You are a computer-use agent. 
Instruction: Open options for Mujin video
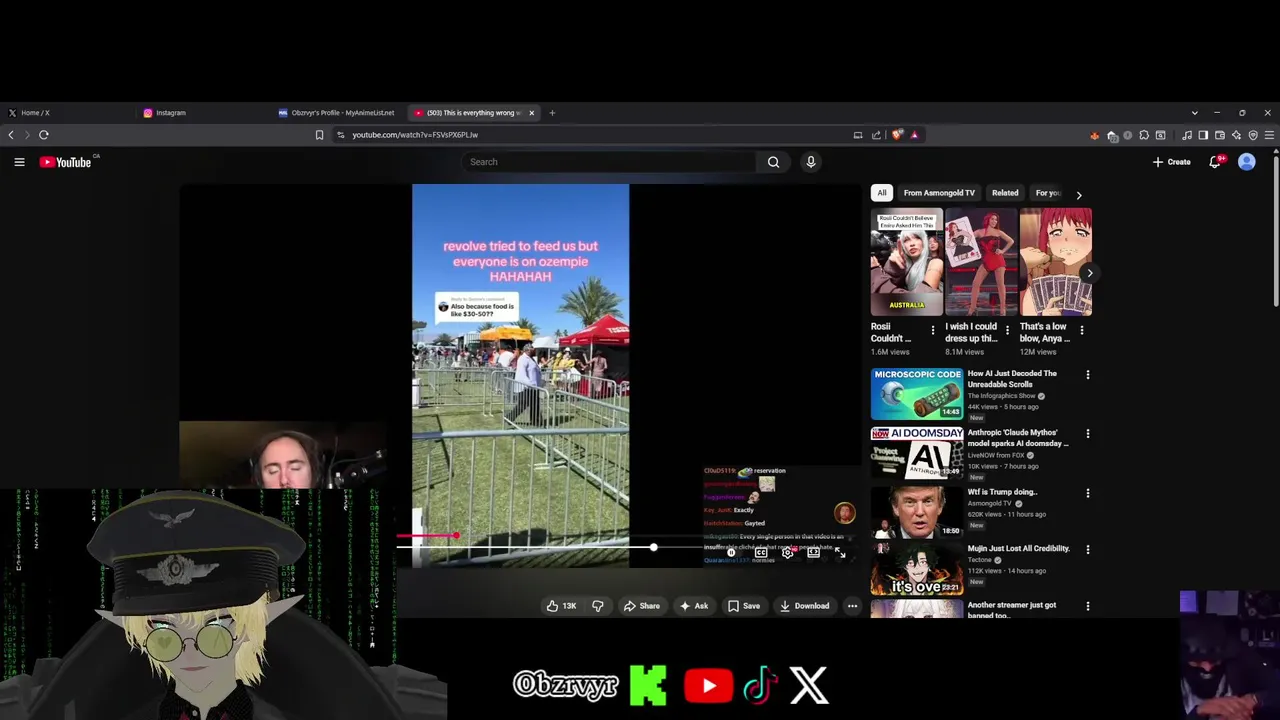[x=1088, y=549]
